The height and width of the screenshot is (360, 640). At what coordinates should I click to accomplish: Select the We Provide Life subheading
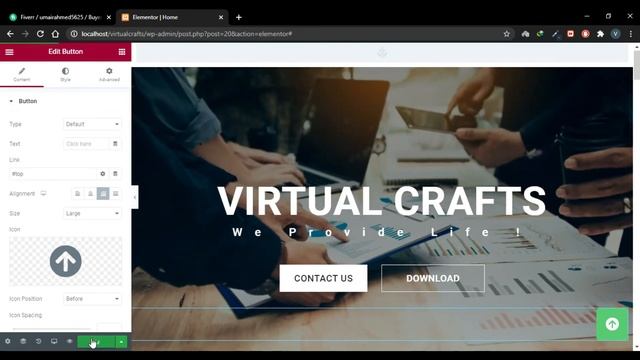tap(377, 232)
